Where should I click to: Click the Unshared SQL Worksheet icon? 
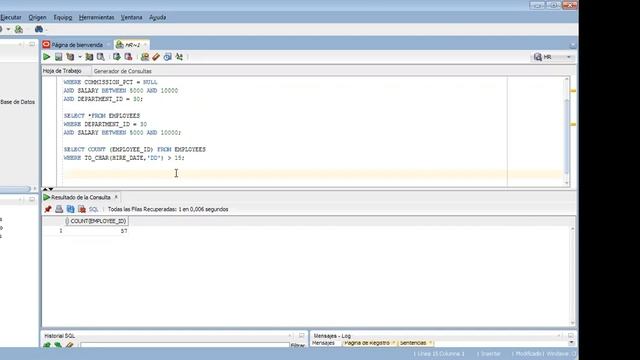coord(144,57)
